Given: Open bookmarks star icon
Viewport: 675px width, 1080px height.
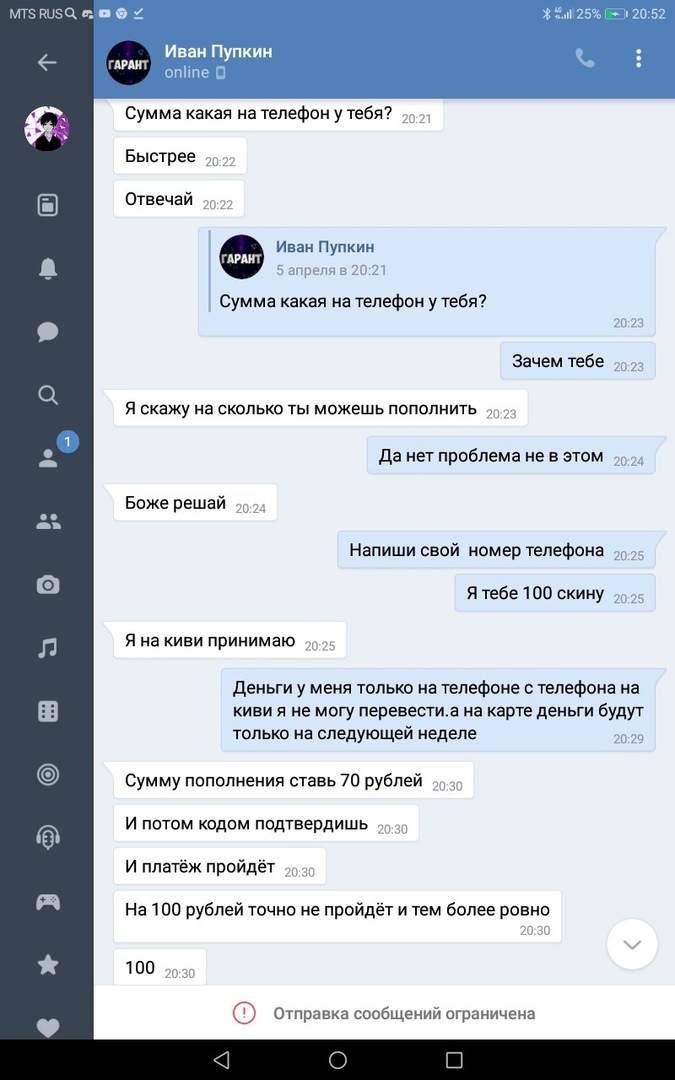Looking at the screenshot, I should [x=48, y=965].
